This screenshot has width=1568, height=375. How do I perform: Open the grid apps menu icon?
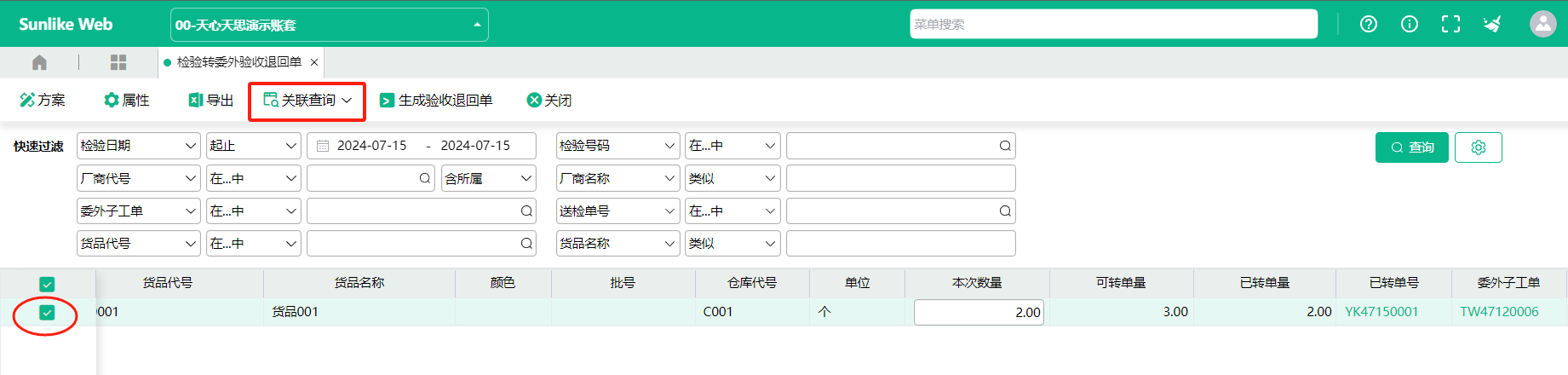(118, 62)
